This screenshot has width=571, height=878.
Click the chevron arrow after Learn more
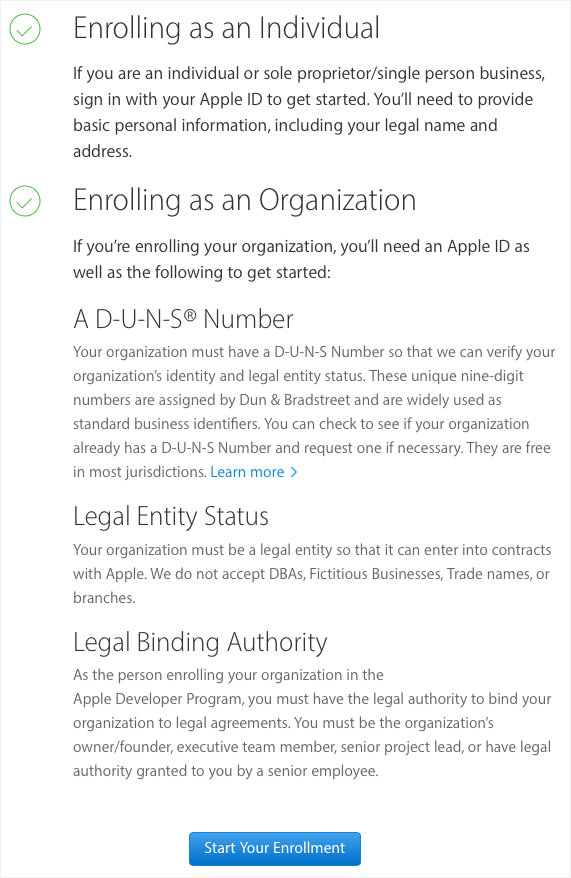(x=294, y=473)
